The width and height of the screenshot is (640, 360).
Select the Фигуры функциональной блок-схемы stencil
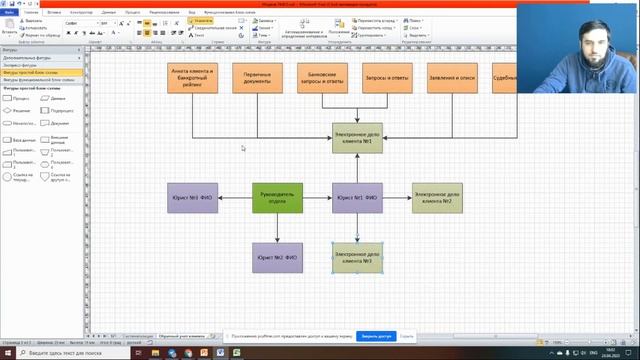pyautogui.click(x=42, y=80)
